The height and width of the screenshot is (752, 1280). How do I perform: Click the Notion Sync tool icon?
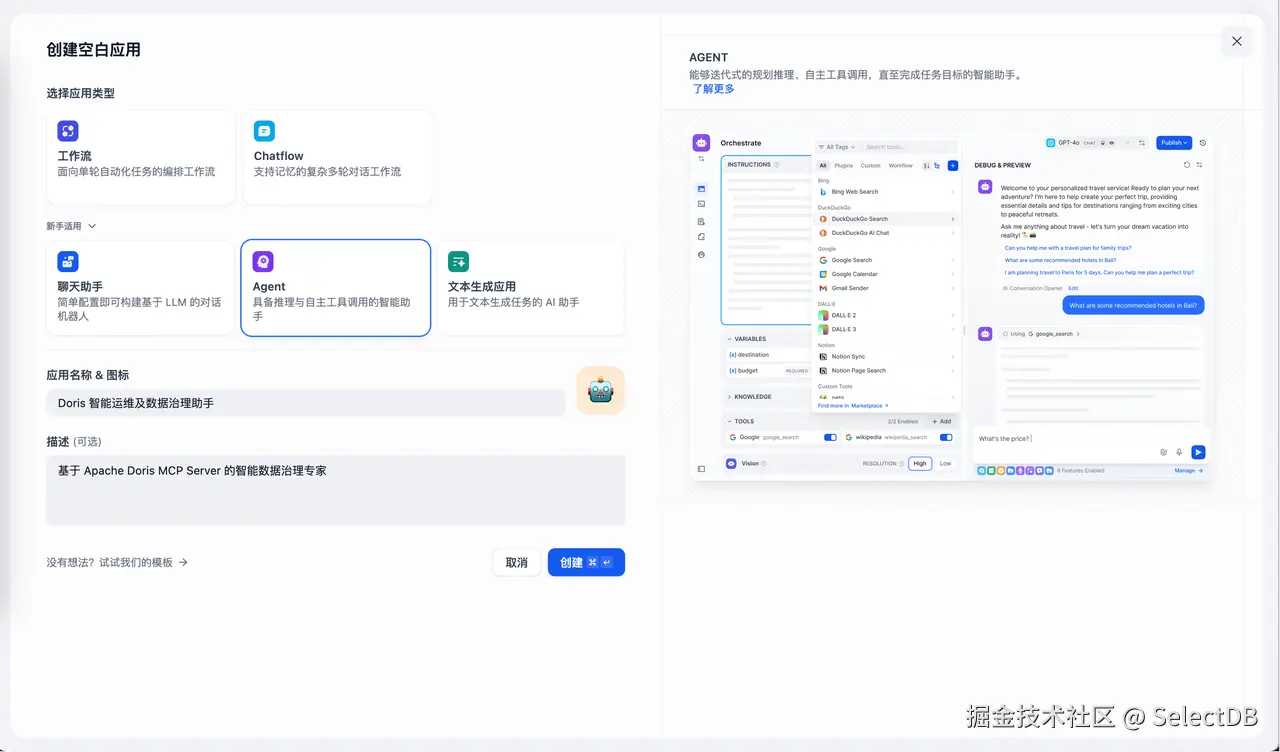825,356
